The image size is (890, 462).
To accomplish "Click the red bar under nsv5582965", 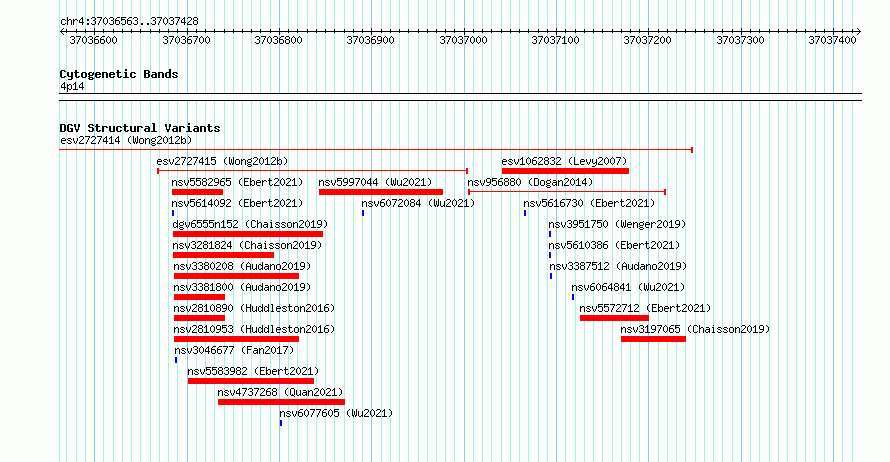I will [x=198, y=192].
